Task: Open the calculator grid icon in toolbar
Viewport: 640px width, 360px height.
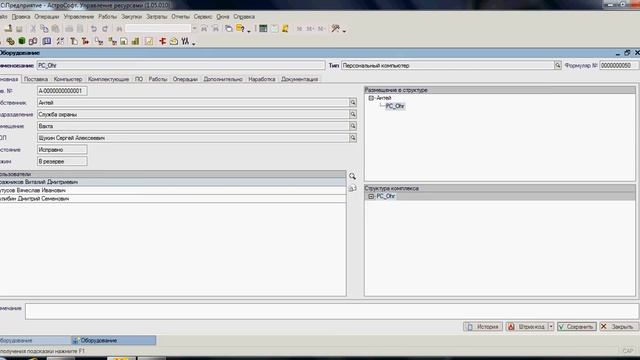Action: pyautogui.click(x=263, y=29)
